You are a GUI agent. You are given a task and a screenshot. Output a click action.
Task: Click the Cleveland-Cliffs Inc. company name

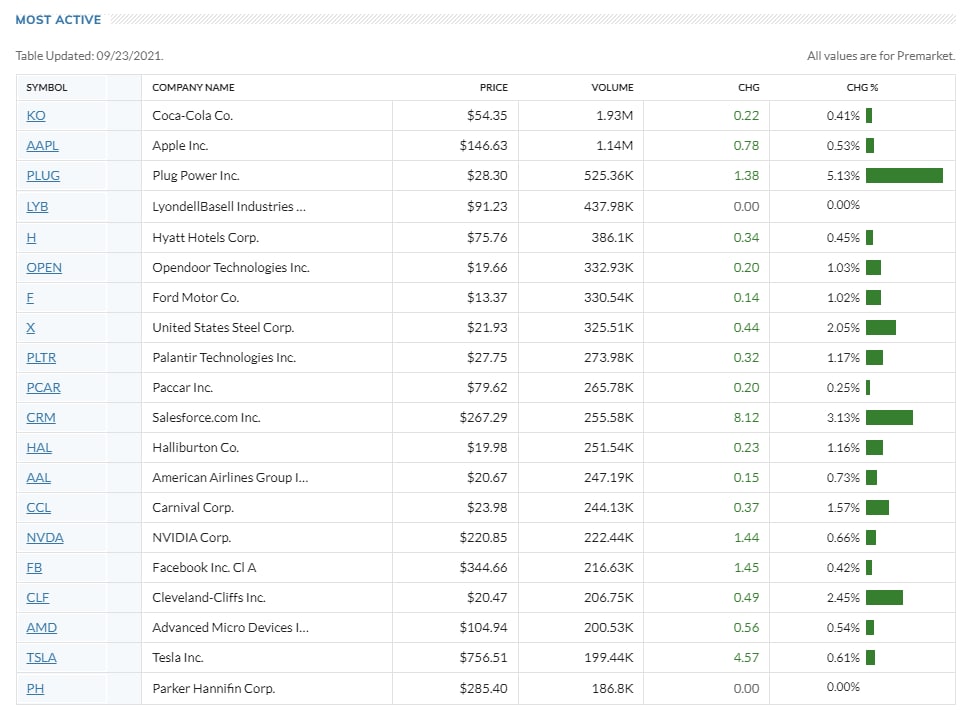tap(209, 598)
